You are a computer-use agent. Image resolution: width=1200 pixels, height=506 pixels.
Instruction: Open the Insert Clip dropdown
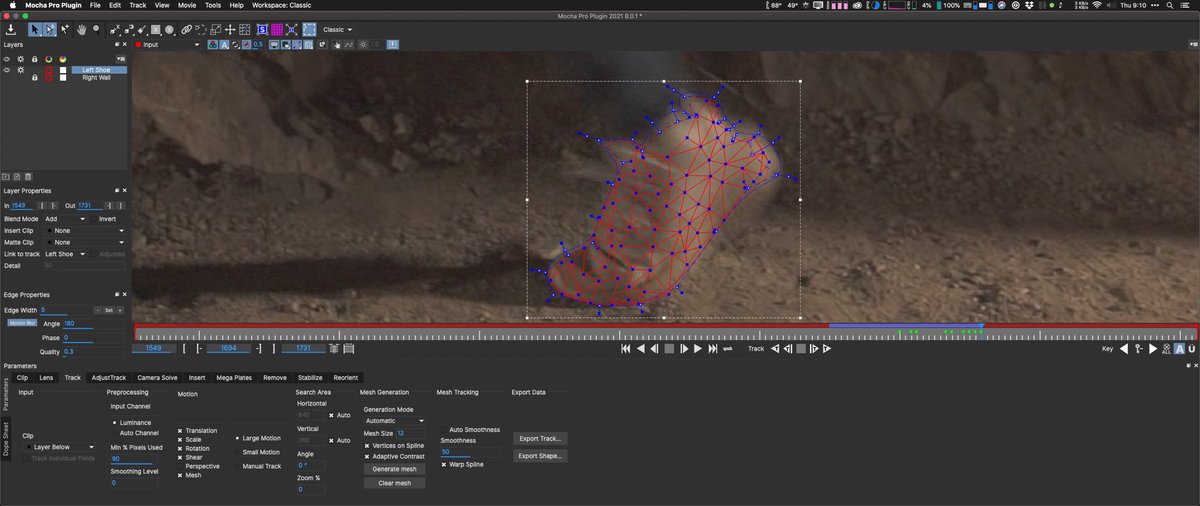click(x=86, y=230)
